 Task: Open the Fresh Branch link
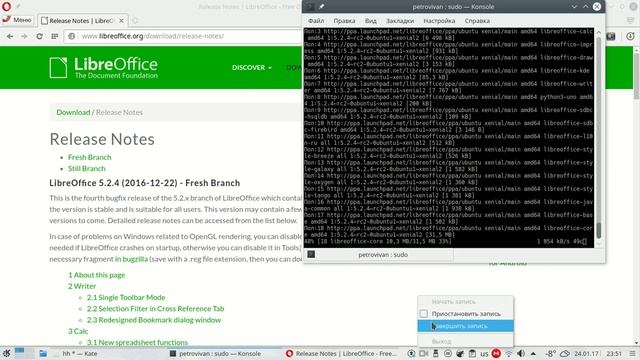89,157
